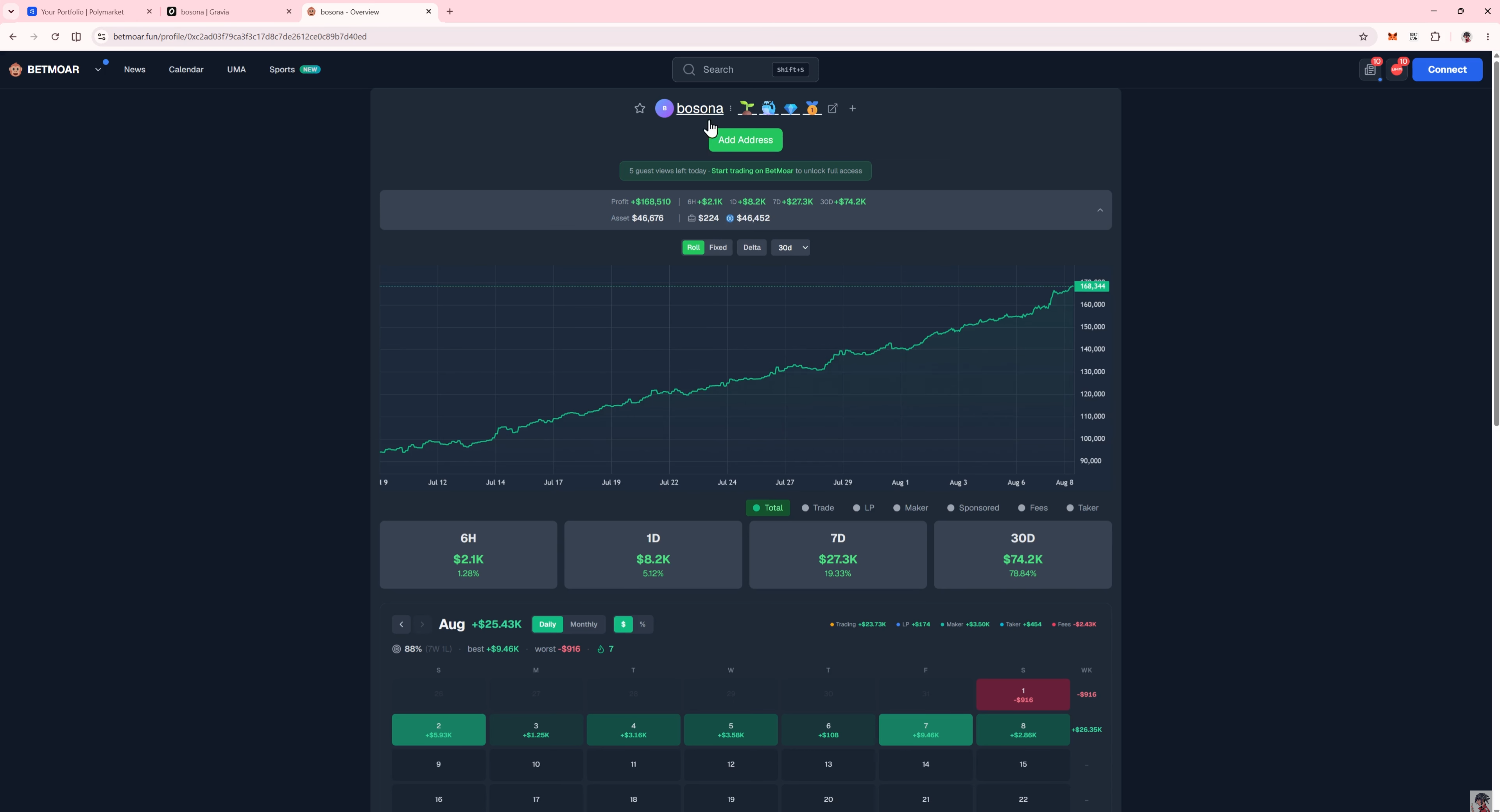Viewport: 1500px width, 812px height.
Task: Reload the current page
Action: coord(55,37)
